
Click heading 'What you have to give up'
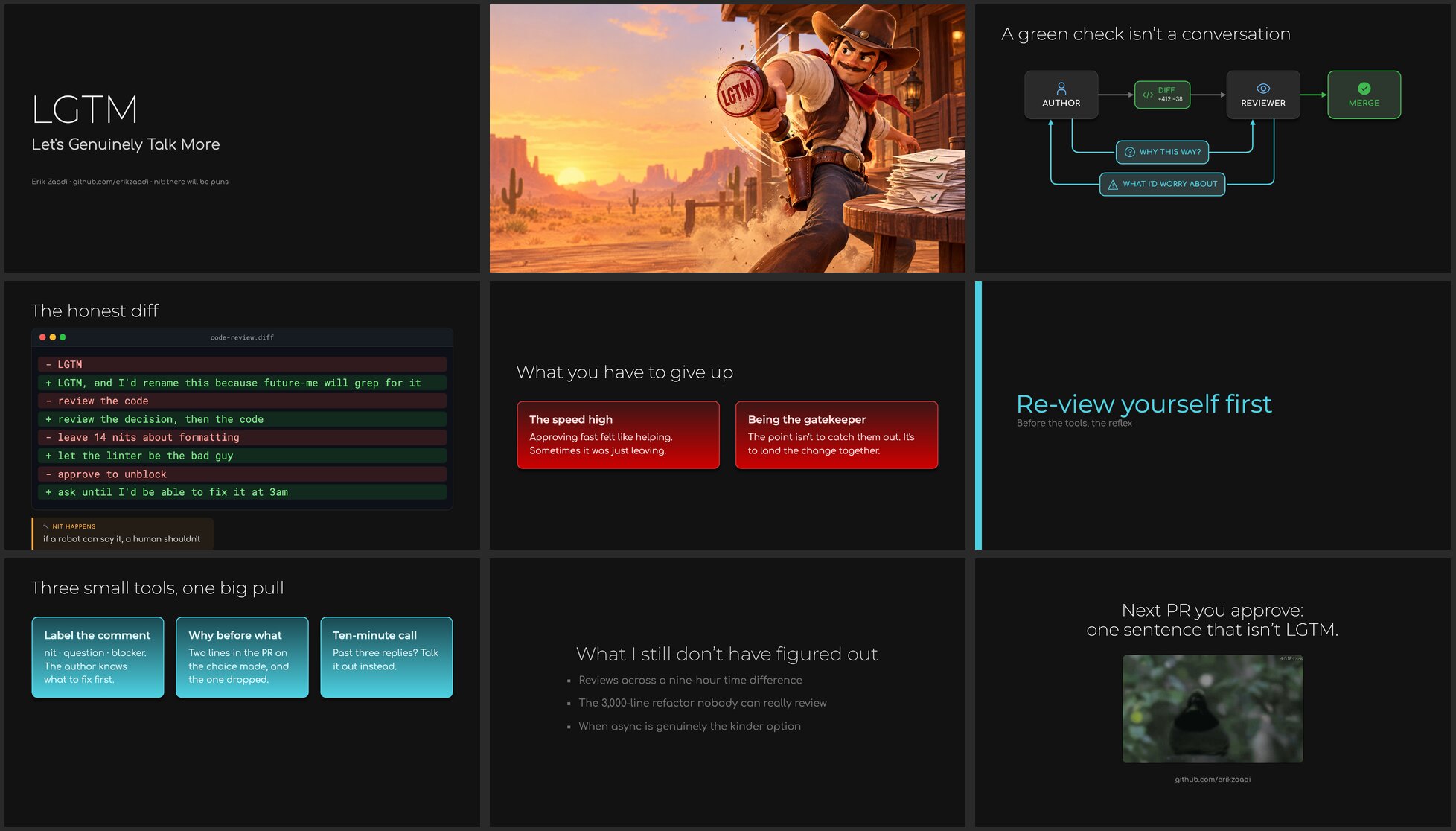[x=625, y=372]
